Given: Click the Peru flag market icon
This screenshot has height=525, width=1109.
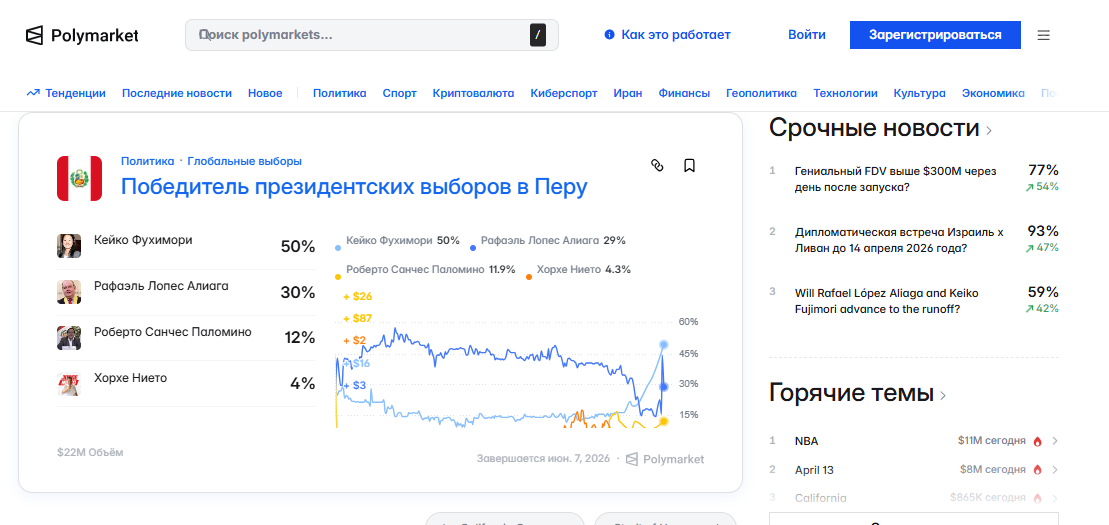Looking at the screenshot, I should pos(79,178).
